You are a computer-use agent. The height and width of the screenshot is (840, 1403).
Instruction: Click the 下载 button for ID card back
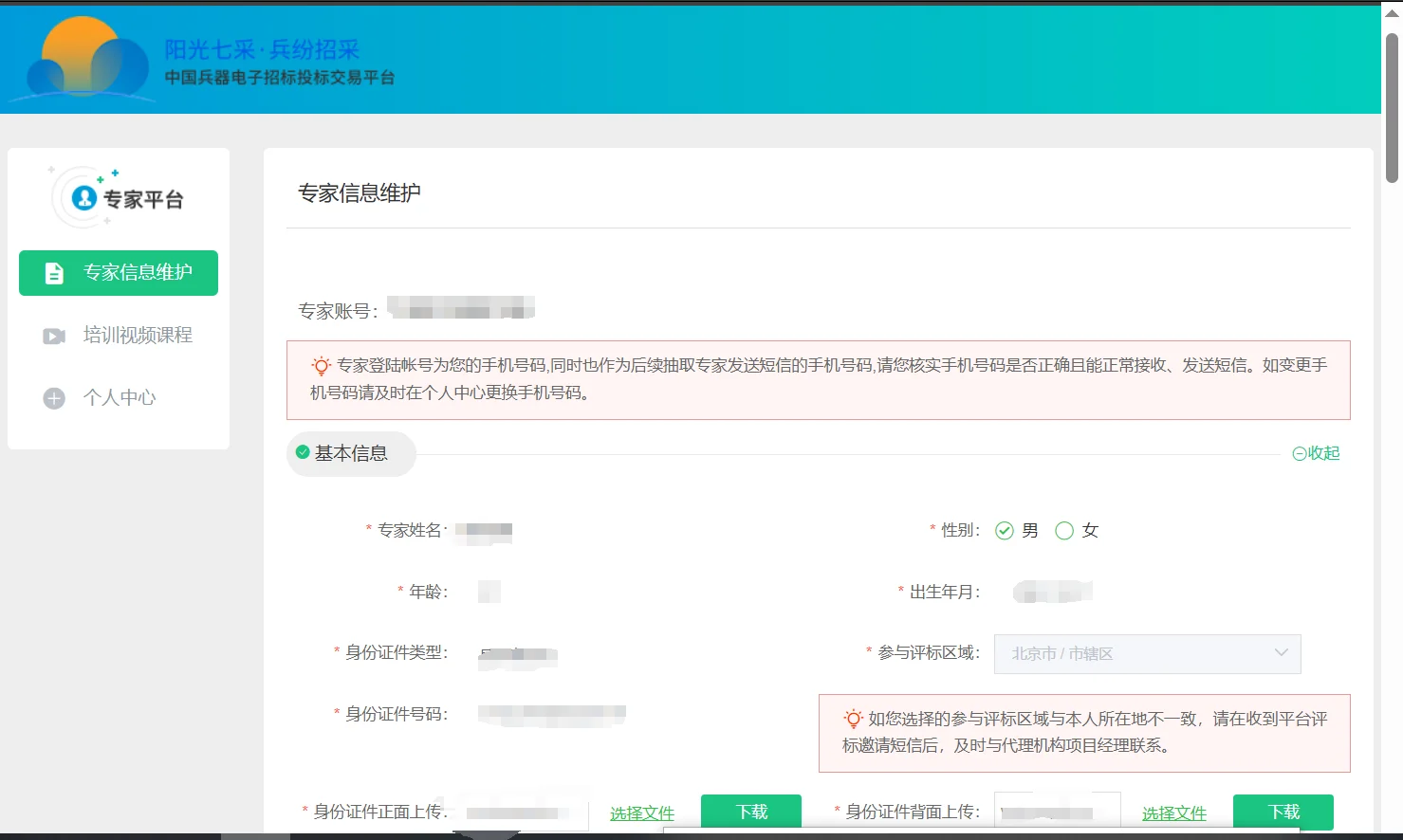tap(1283, 811)
